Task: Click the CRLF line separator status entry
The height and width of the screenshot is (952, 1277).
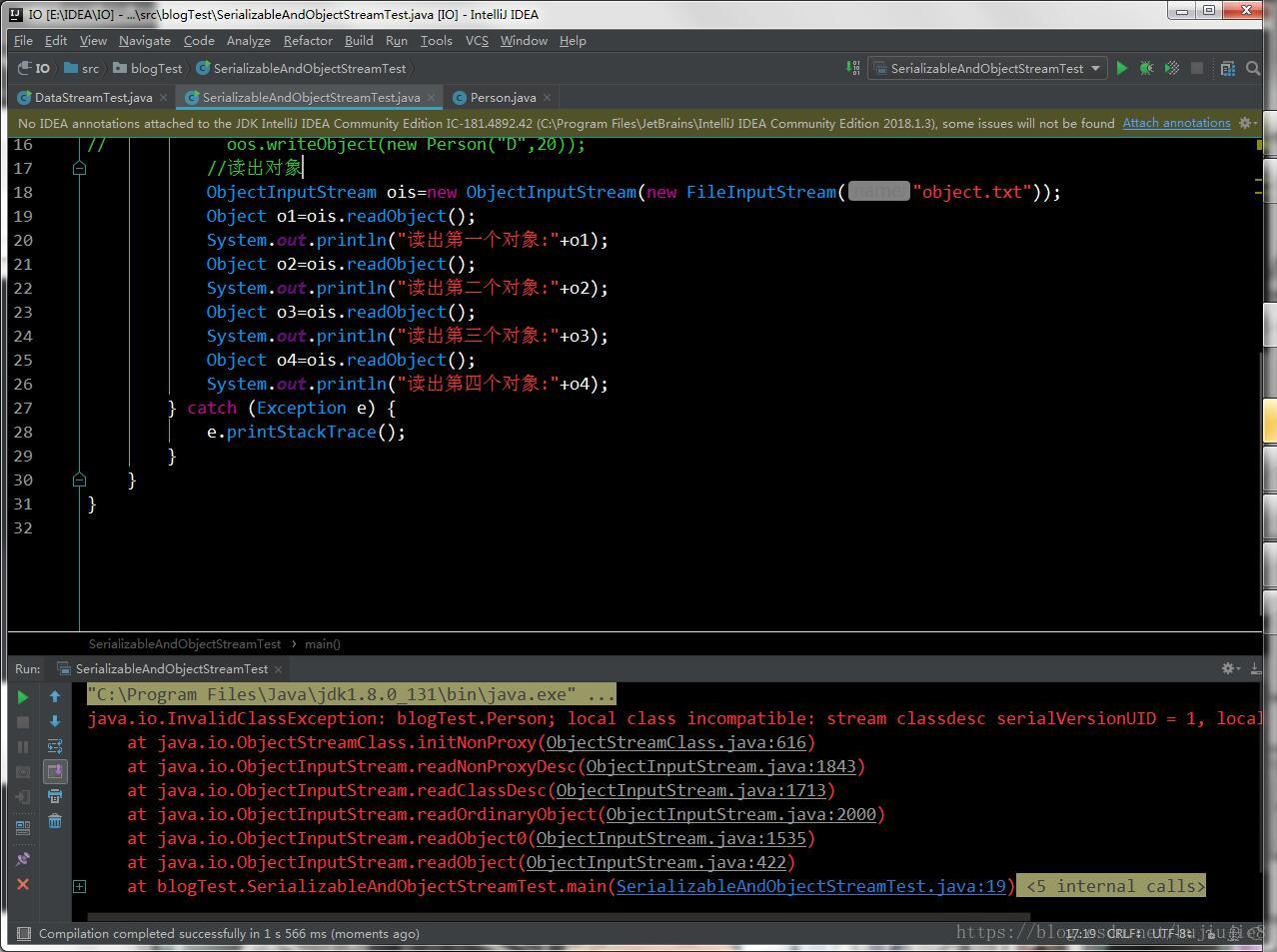Action: click(x=1124, y=933)
